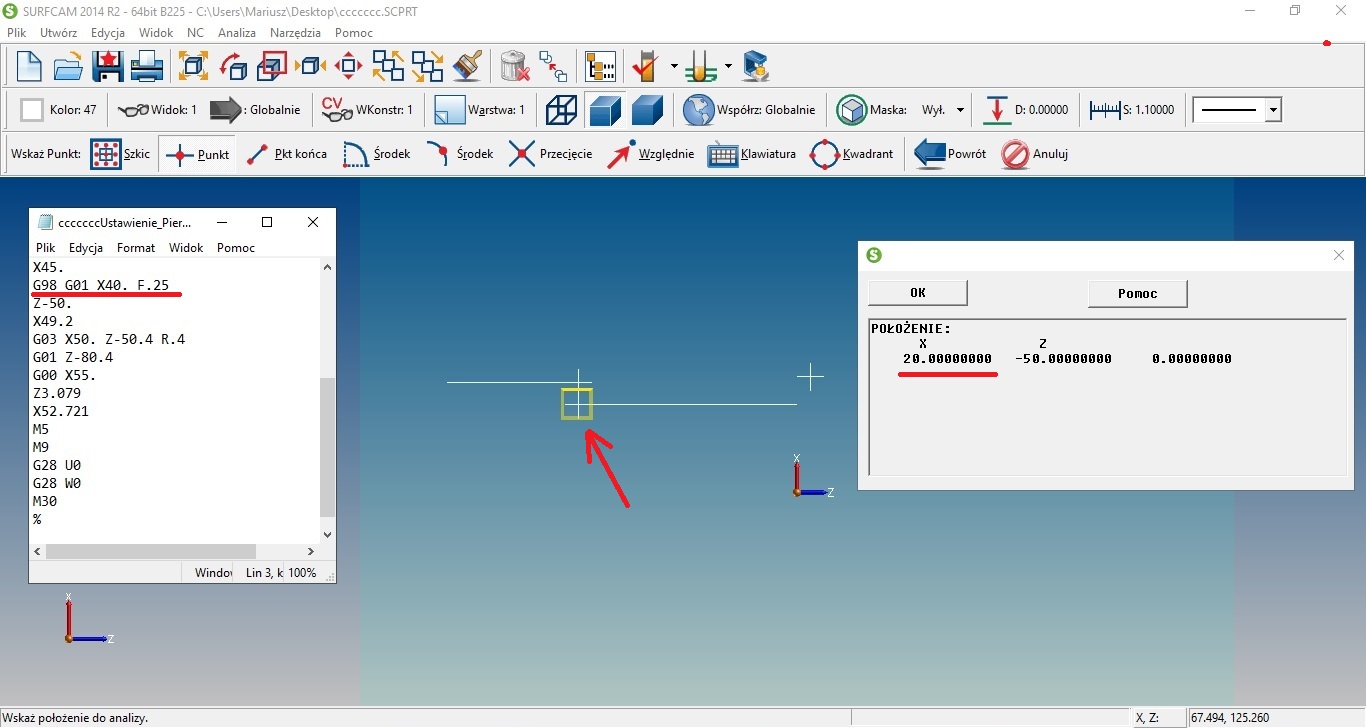The image size is (1366, 728).
Task: Select the Pan view icon with red arrows
Action: coord(349,67)
